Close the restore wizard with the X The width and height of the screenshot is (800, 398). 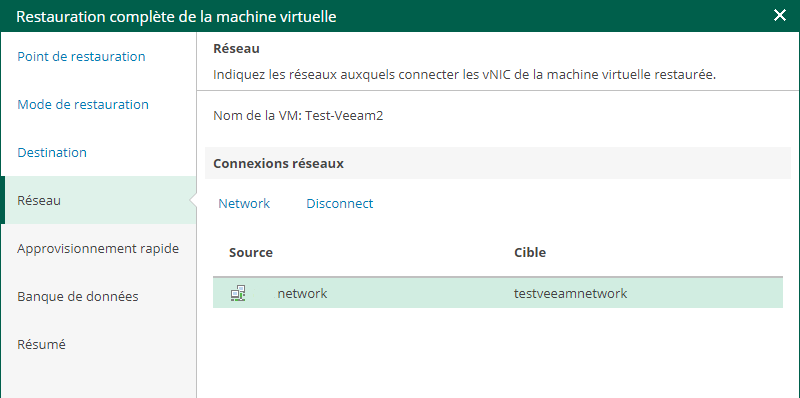coord(780,16)
